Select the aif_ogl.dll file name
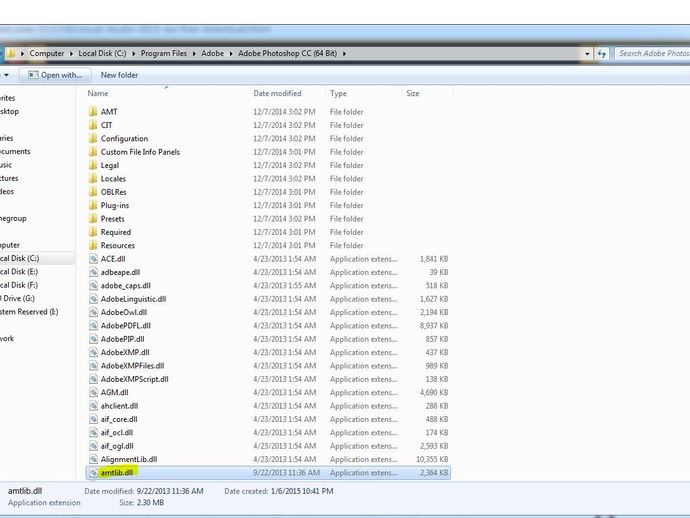 [117, 446]
